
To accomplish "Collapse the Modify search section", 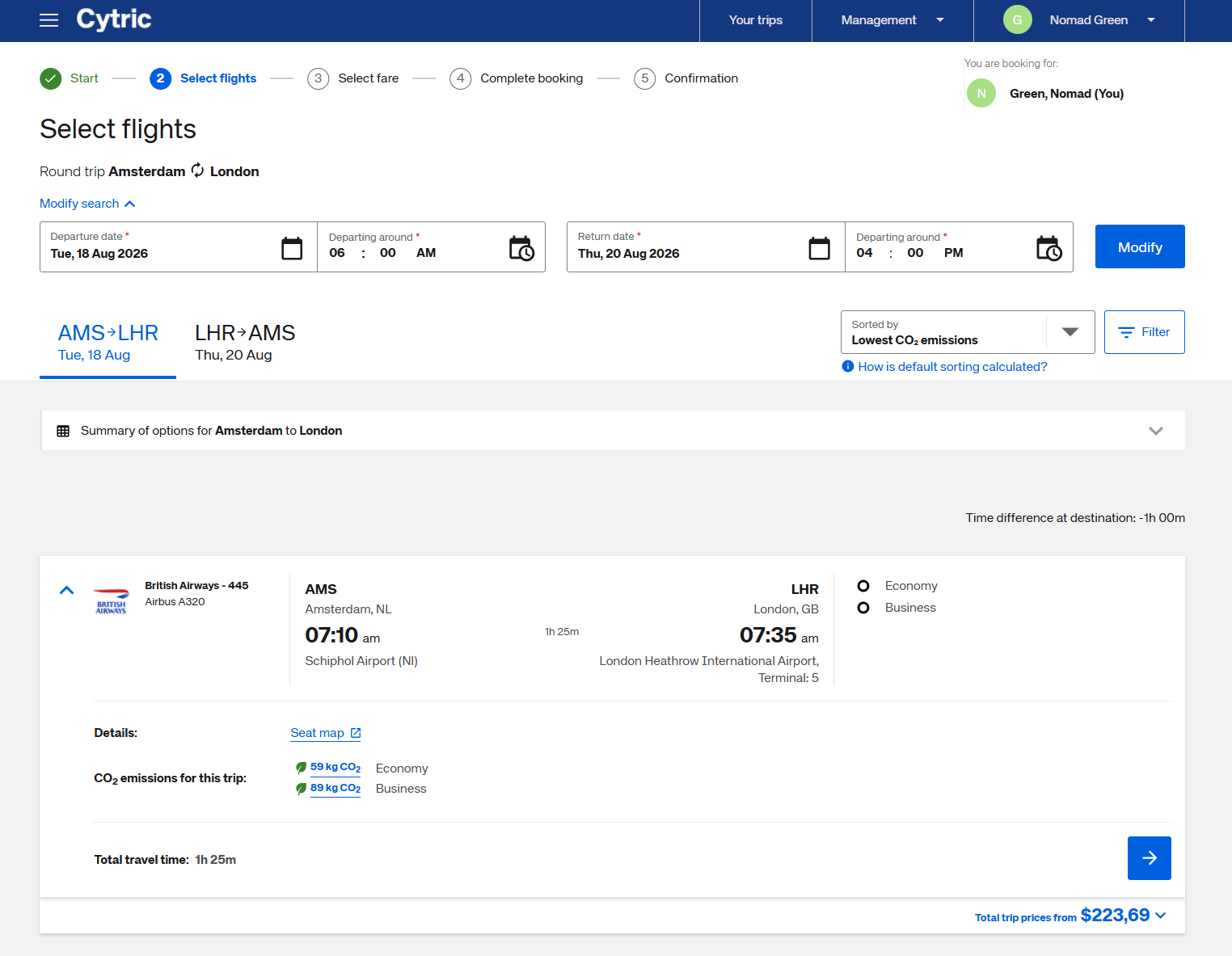I will point(87,204).
